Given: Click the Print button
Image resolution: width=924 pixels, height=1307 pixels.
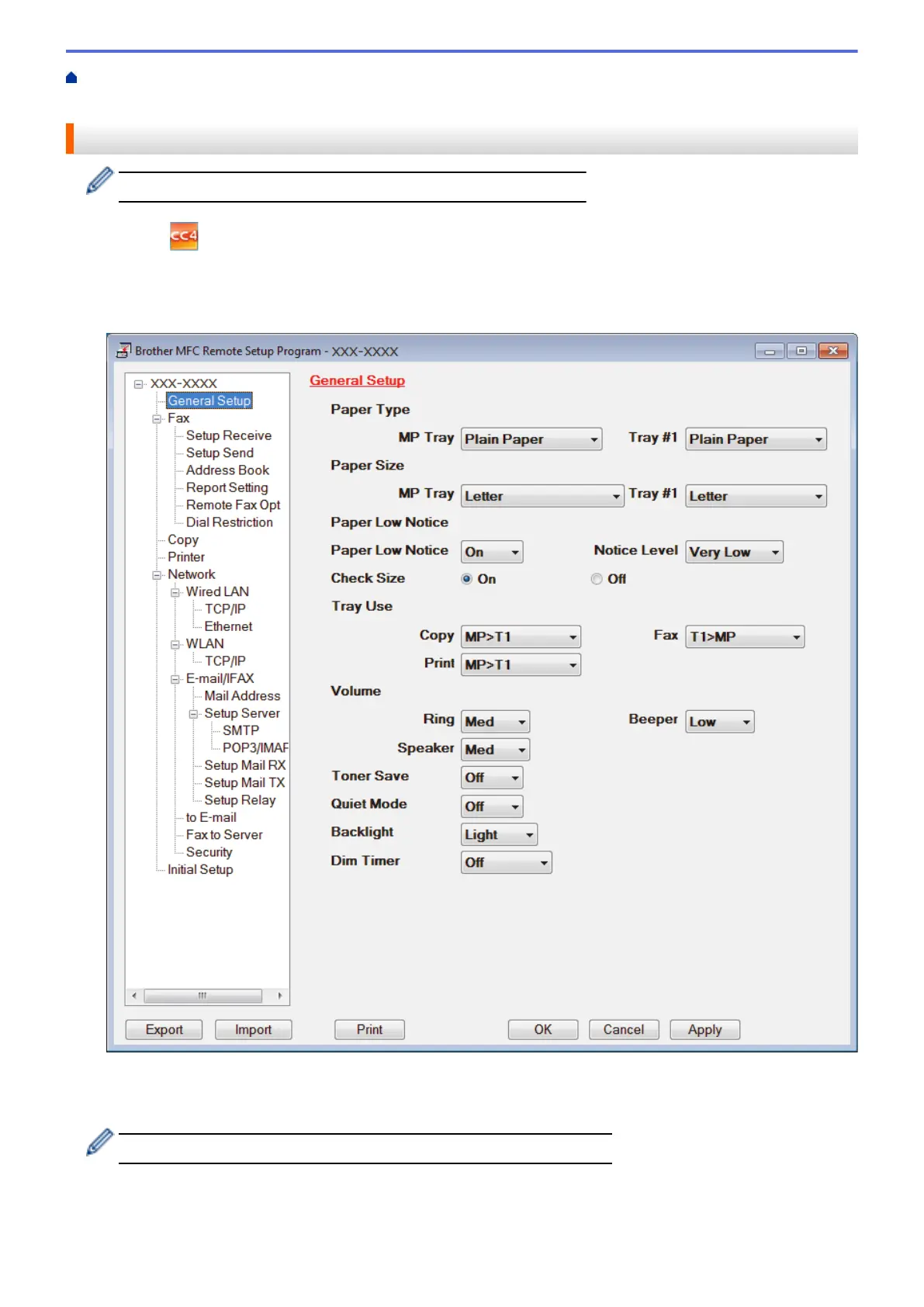Looking at the screenshot, I should 369,1030.
